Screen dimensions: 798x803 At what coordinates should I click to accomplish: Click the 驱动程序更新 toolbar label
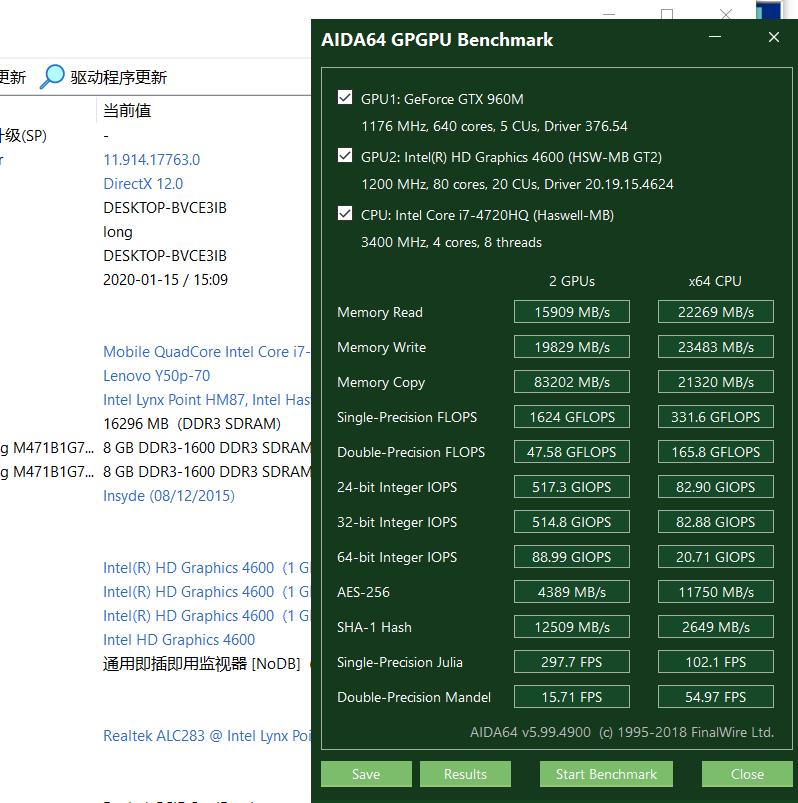tap(119, 77)
